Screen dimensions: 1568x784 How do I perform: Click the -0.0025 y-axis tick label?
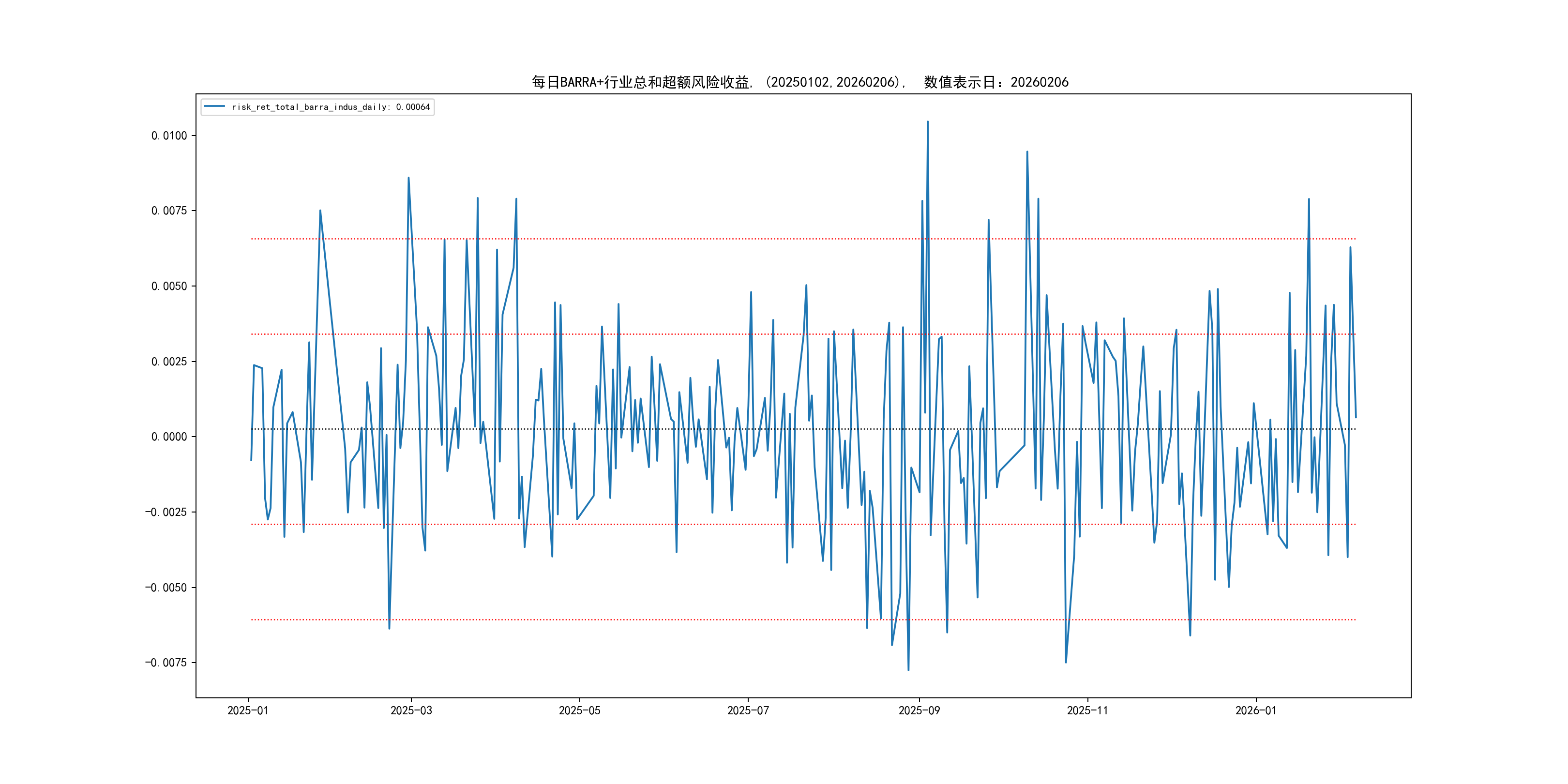[x=166, y=512]
